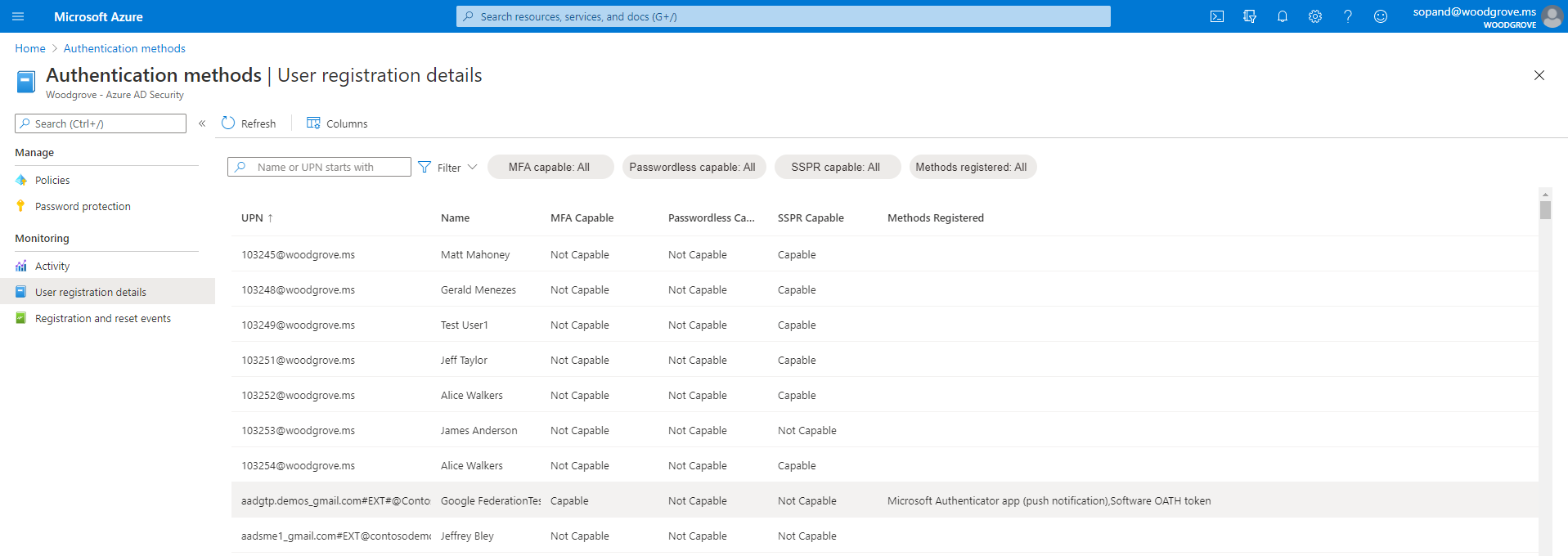Send feedback via smiley icon

coord(1380,16)
